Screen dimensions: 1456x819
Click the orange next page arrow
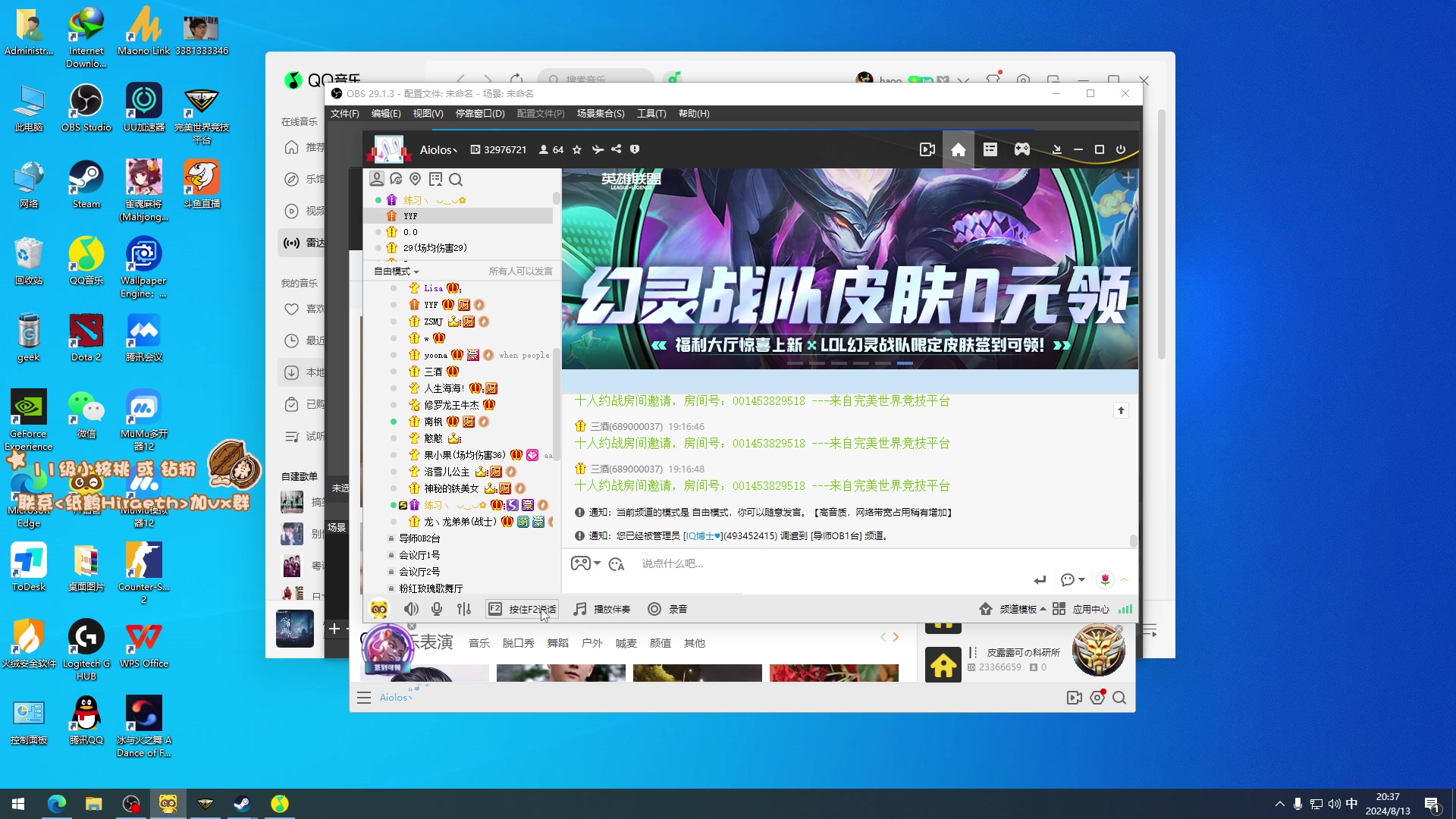coord(896,637)
